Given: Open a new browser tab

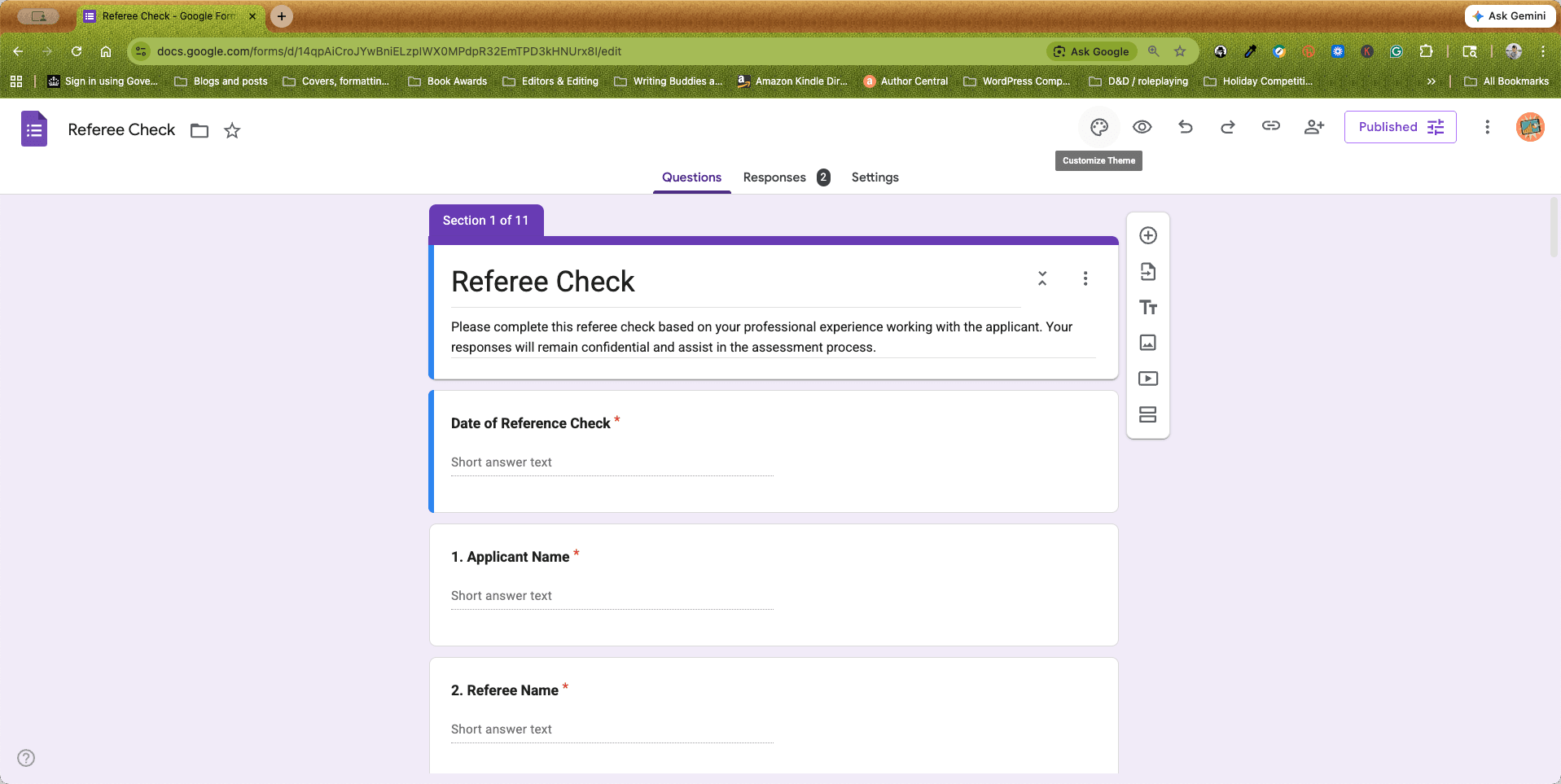Looking at the screenshot, I should (282, 16).
